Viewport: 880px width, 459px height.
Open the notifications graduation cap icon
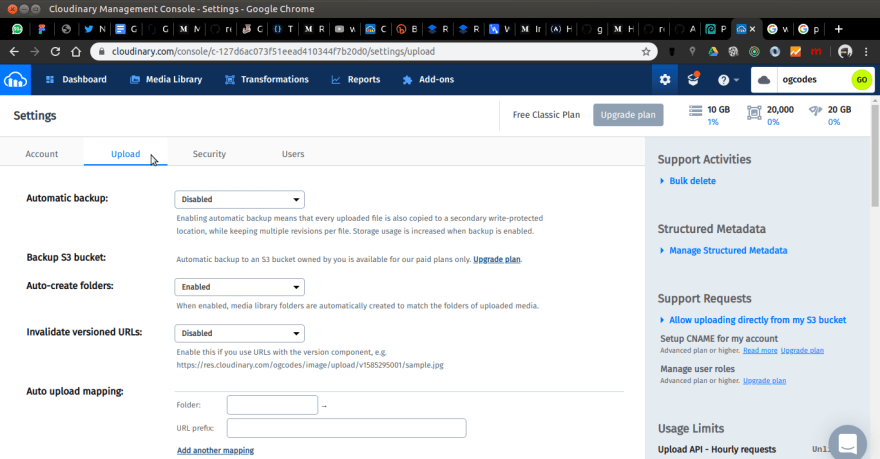(694, 79)
